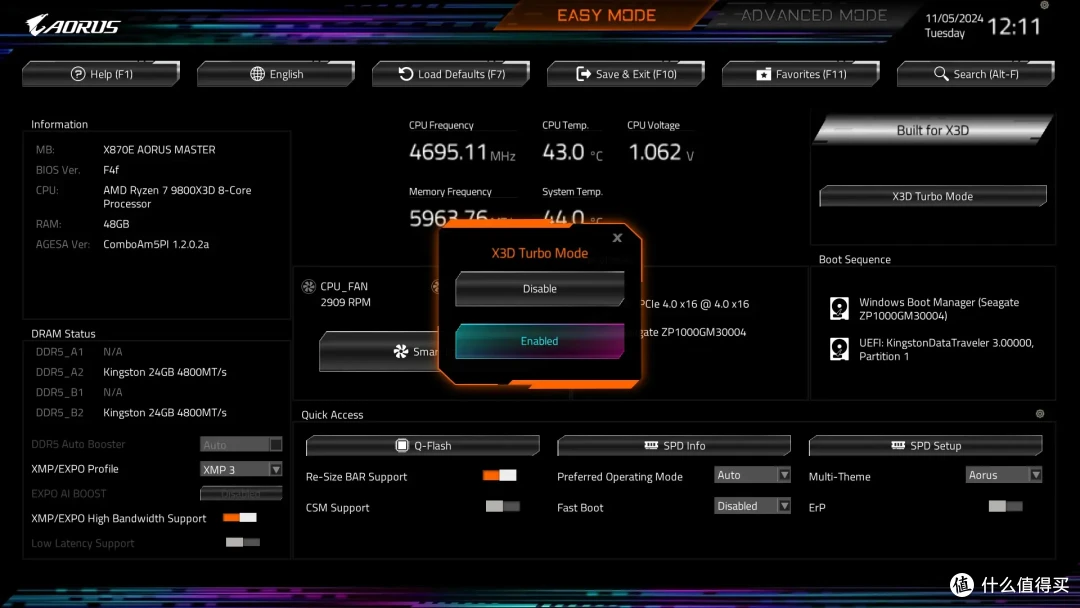The height and width of the screenshot is (608, 1080).
Task: Toggle Low Latency Support switch
Action: pyautogui.click(x=242, y=542)
